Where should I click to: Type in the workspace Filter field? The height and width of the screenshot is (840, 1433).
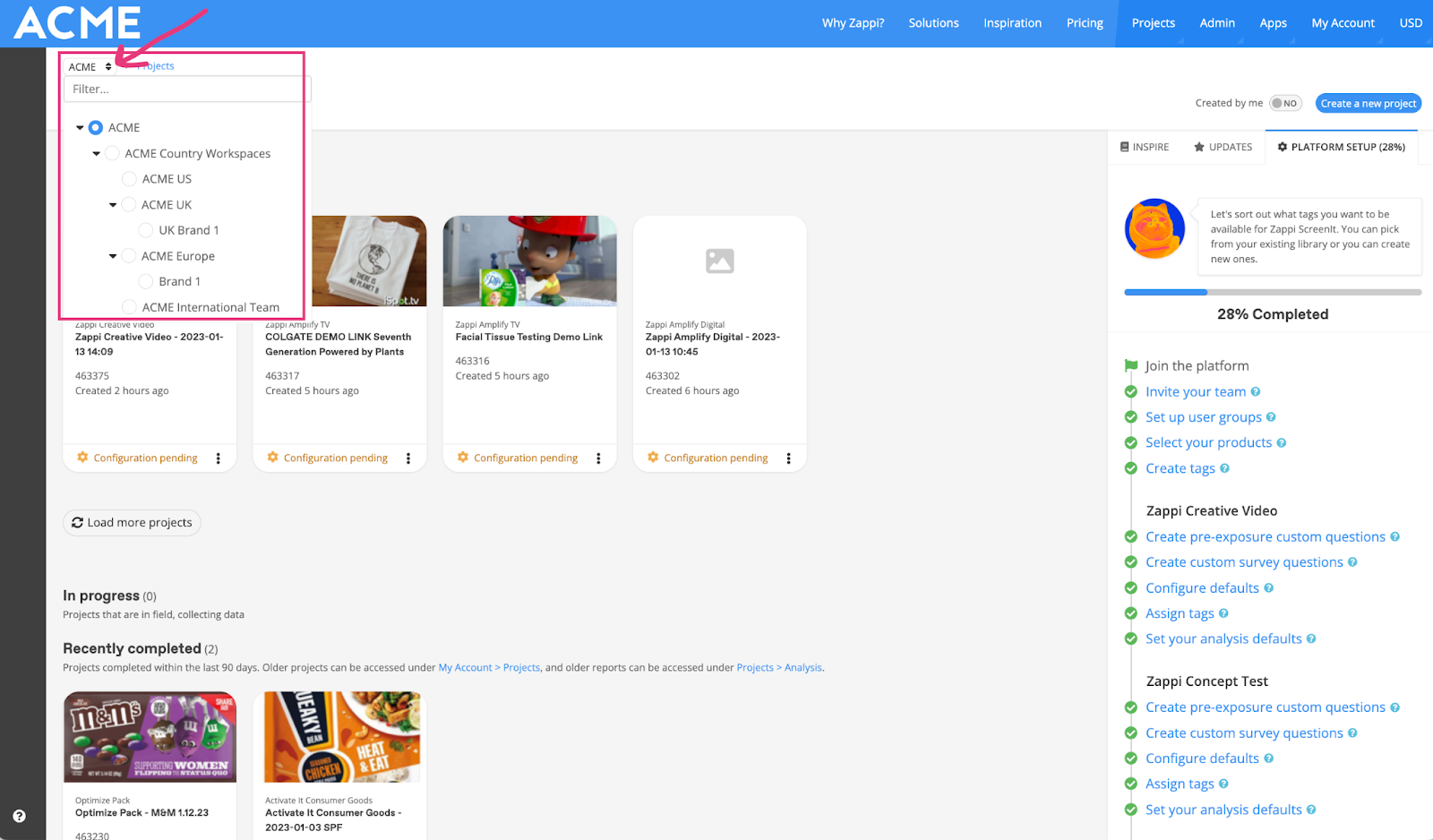tap(187, 89)
